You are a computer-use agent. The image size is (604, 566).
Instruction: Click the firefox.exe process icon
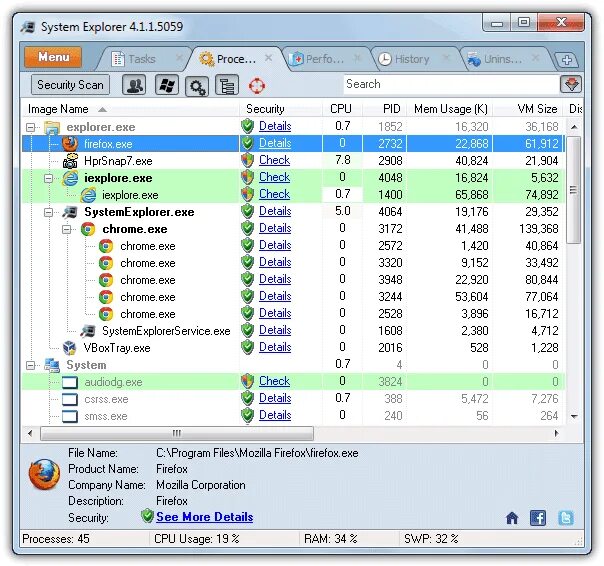70,144
